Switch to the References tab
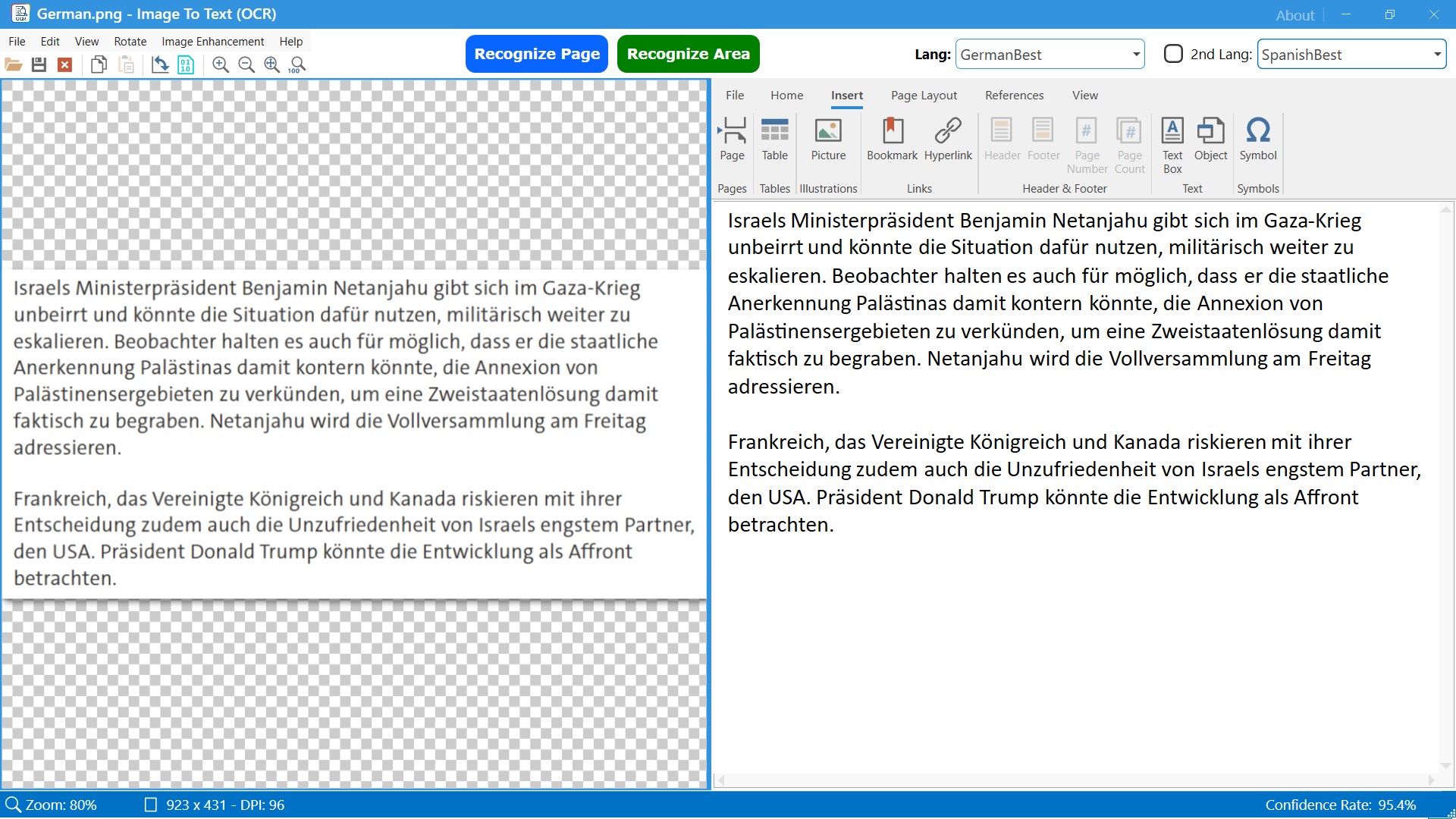The width and height of the screenshot is (1456, 819). pos(1014,95)
